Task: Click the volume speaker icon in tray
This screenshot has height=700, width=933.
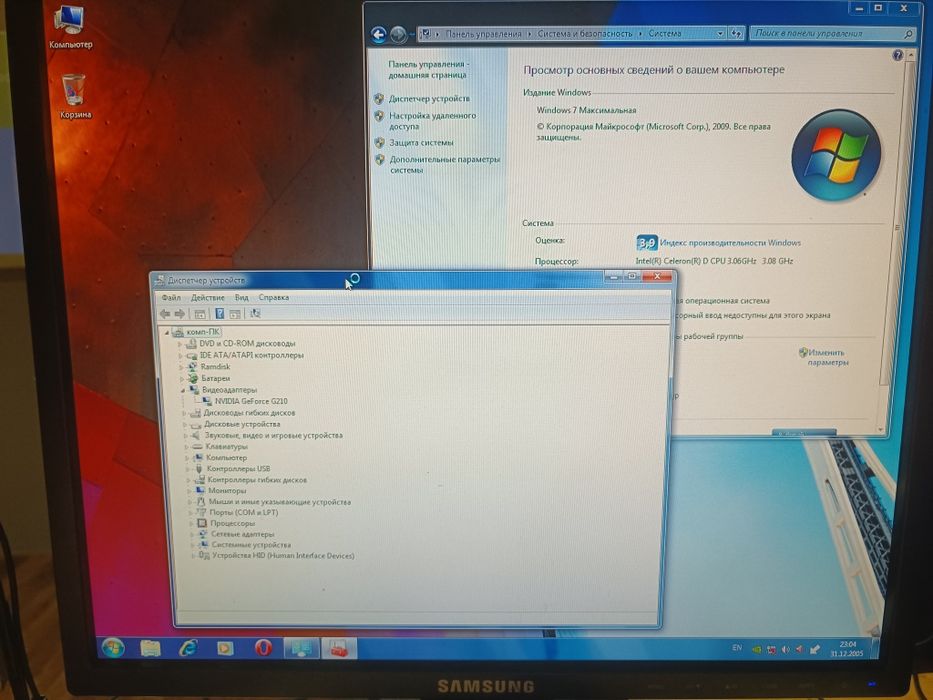Action: (x=786, y=649)
